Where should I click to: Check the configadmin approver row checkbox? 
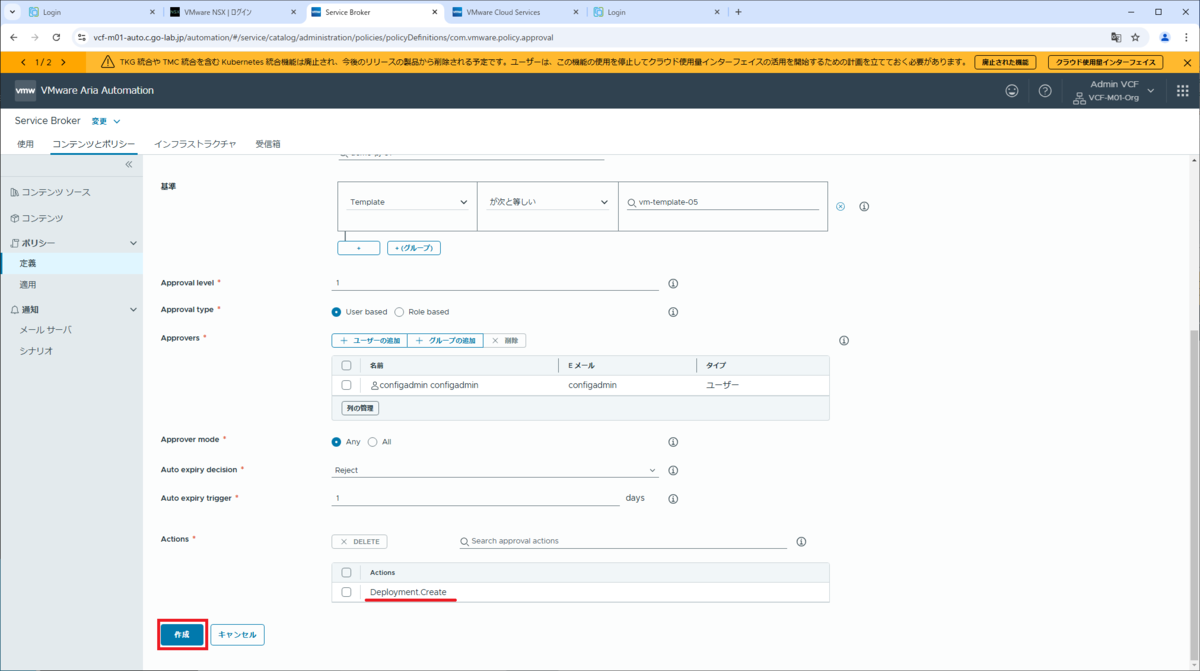pos(346,385)
